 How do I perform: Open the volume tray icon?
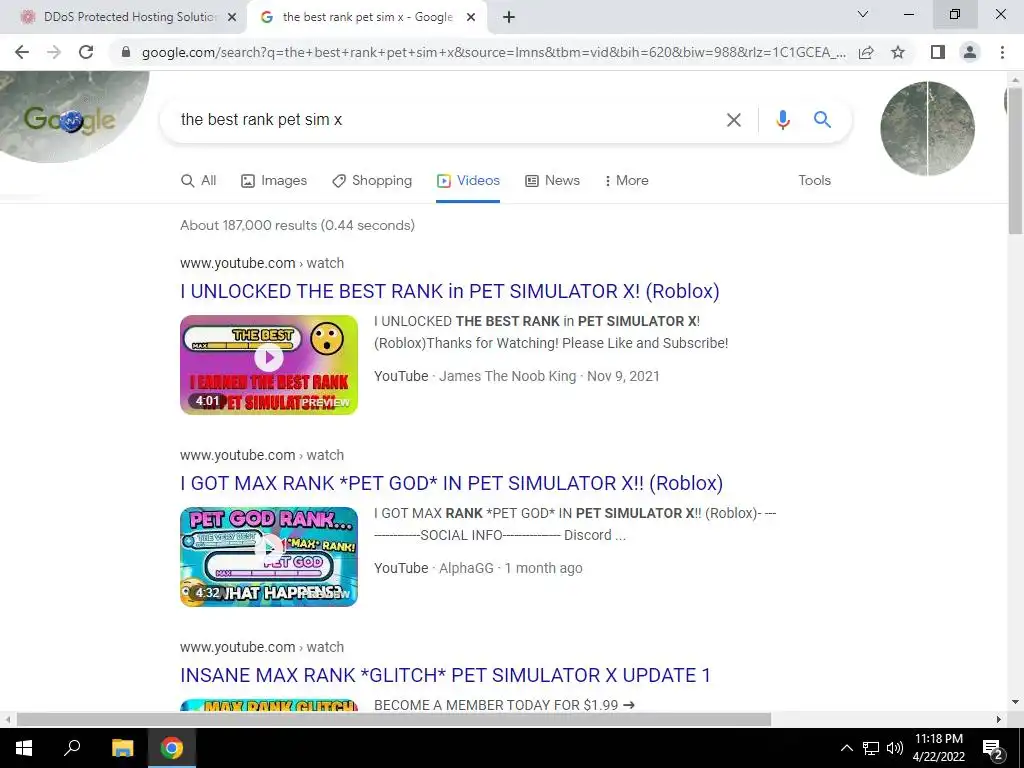[x=895, y=748]
